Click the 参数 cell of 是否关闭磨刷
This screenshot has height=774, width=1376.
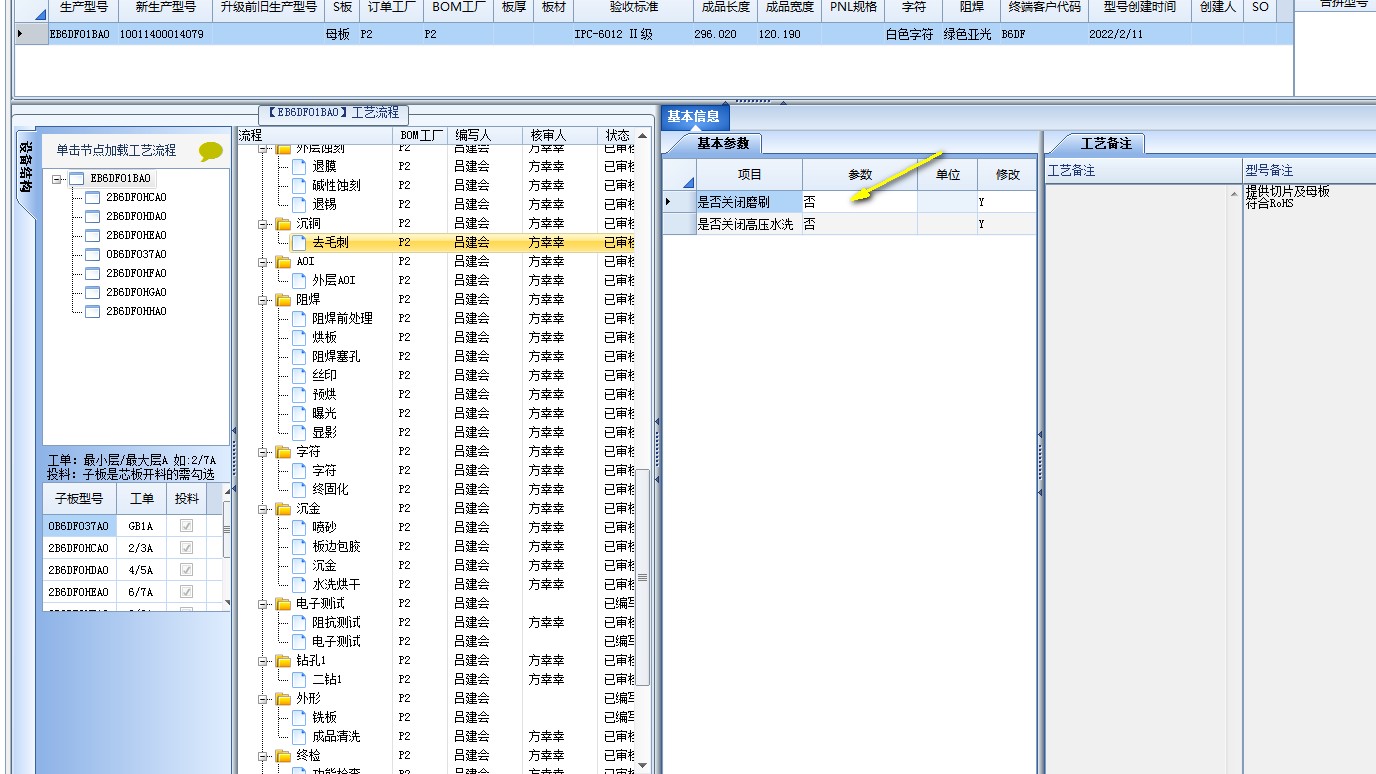(860, 202)
